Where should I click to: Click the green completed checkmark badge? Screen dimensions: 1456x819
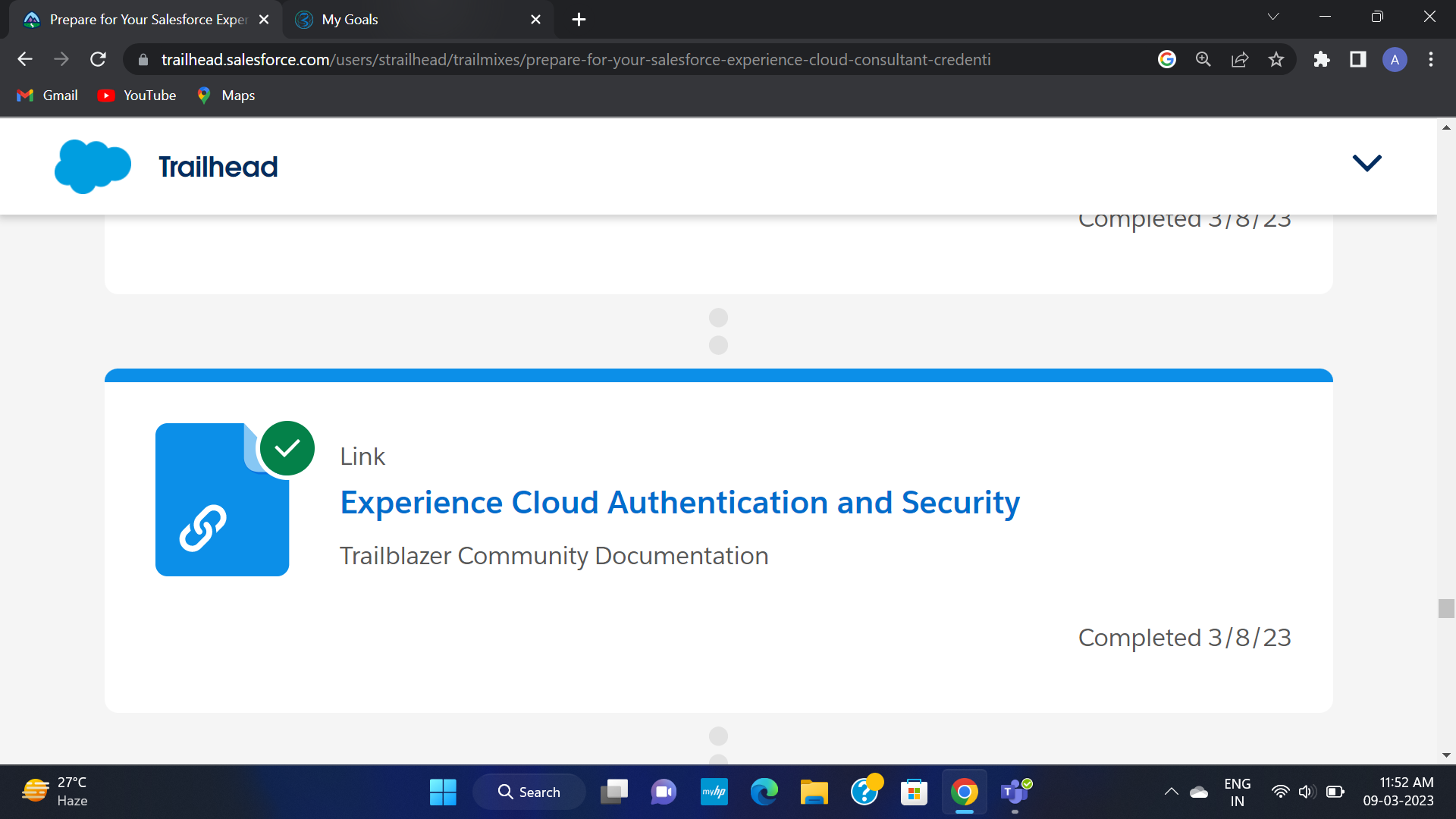coord(287,448)
